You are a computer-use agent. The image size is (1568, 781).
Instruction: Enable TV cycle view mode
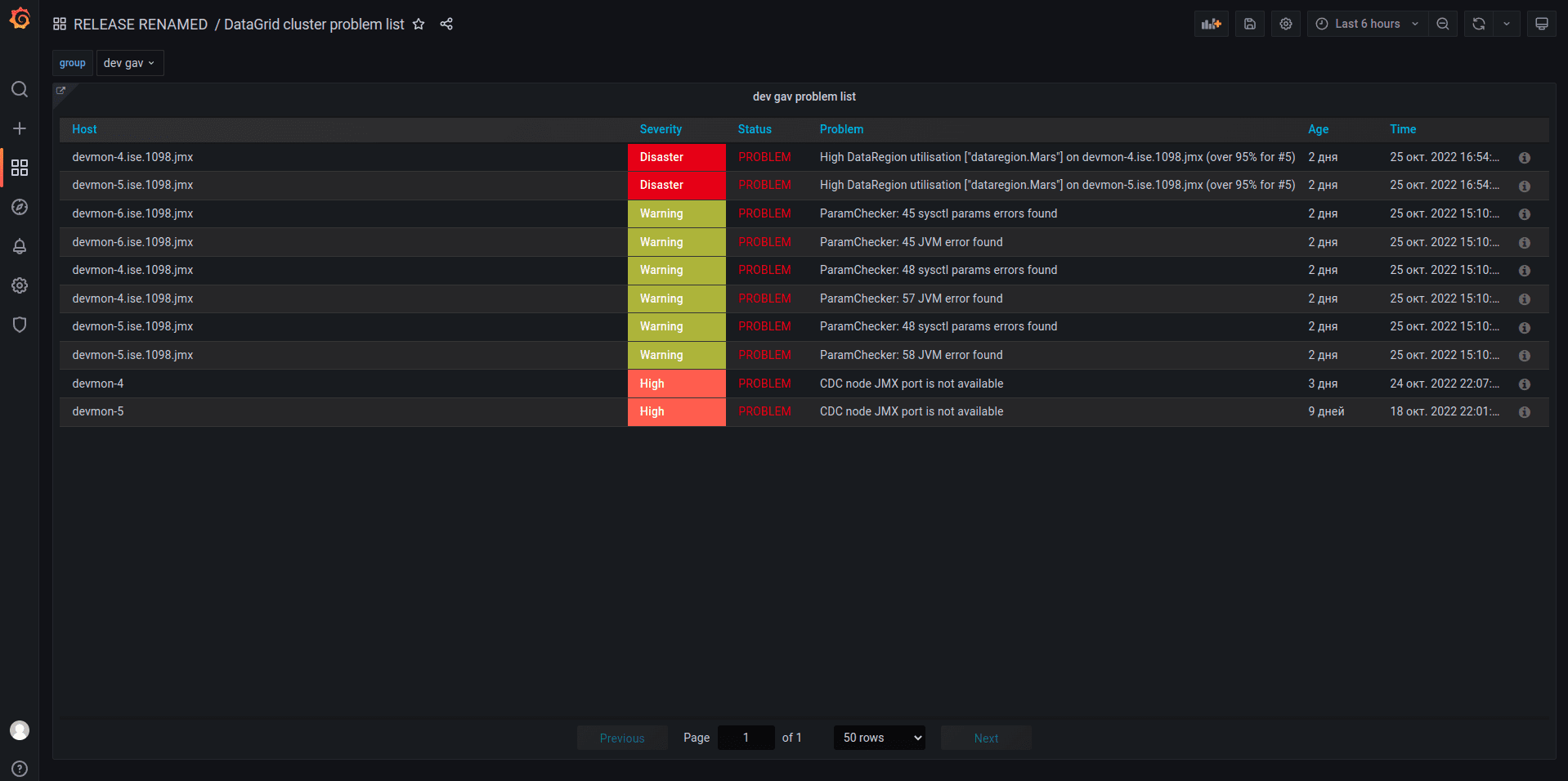click(1542, 24)
